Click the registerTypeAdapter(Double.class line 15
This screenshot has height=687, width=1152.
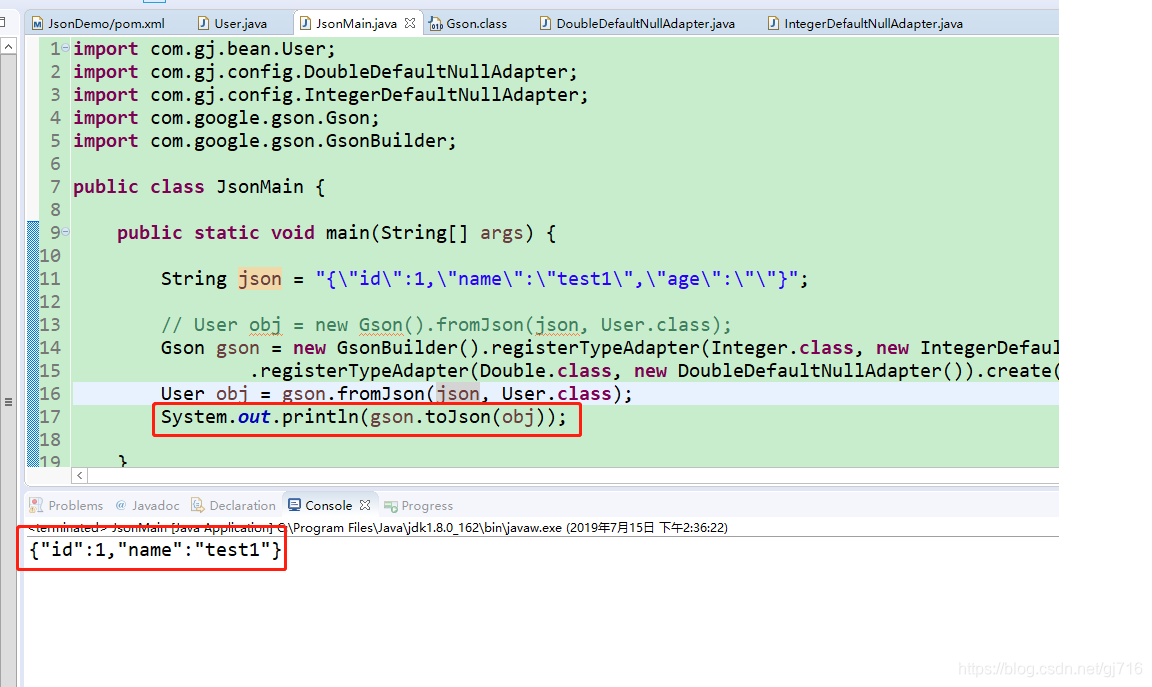coord(654,371)
